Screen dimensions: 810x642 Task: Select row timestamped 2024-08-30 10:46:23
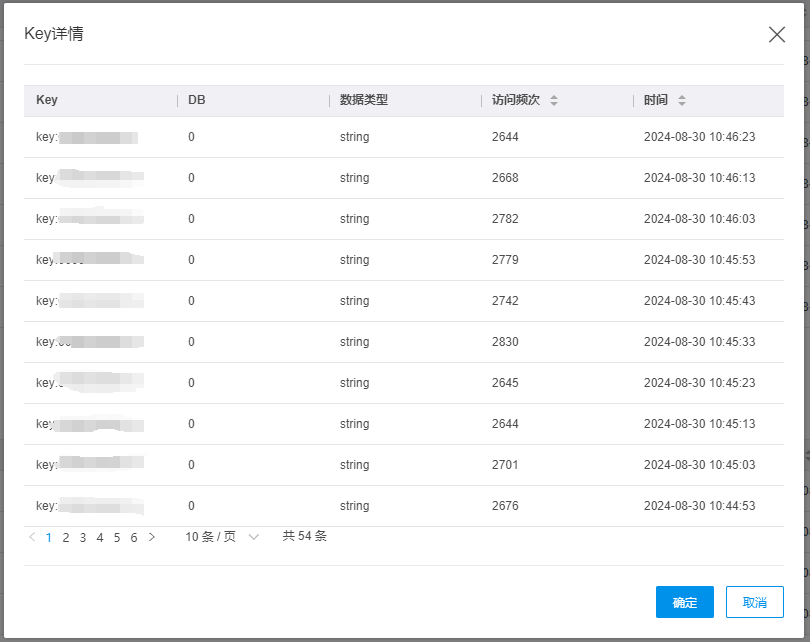point(404,137)
